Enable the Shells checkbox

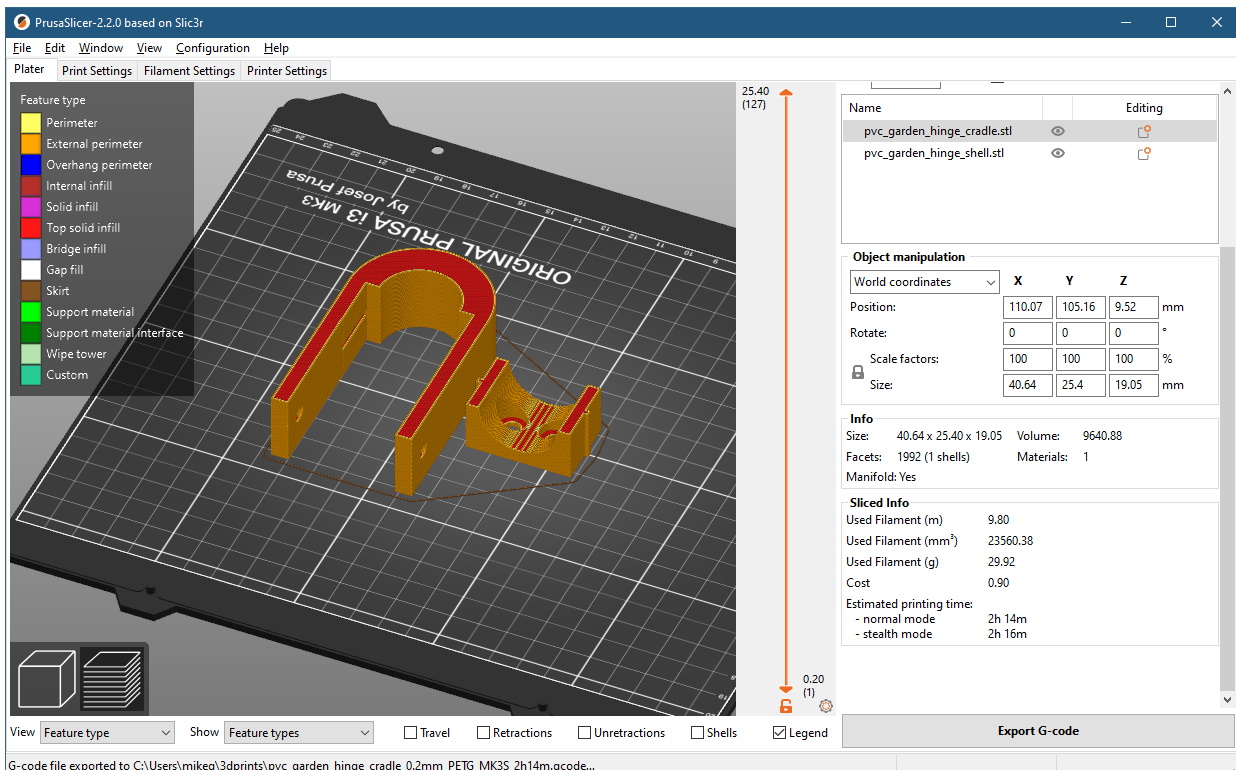[x=698, y=733]
